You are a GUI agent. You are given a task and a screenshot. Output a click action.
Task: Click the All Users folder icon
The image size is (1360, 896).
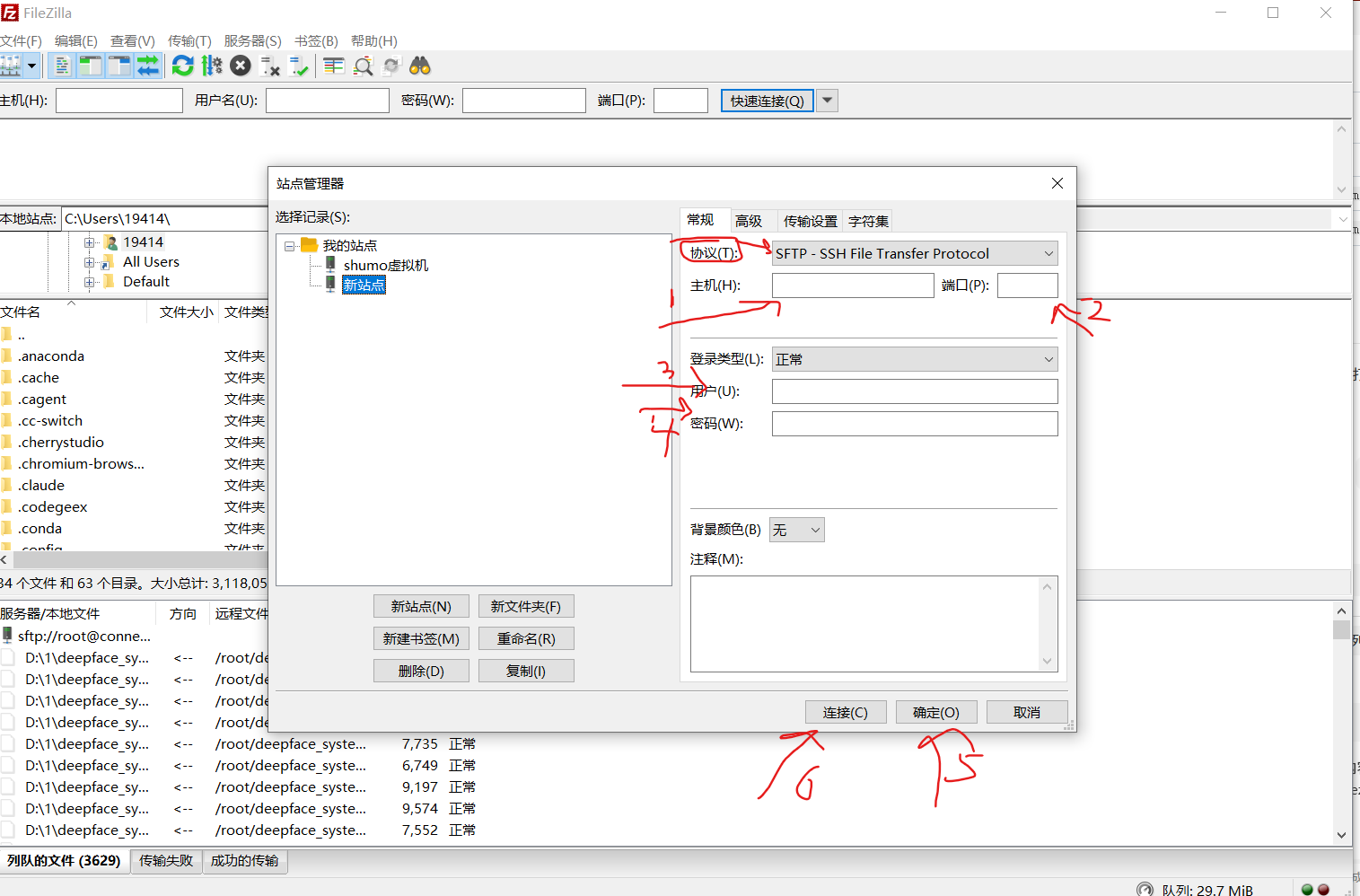107,262
